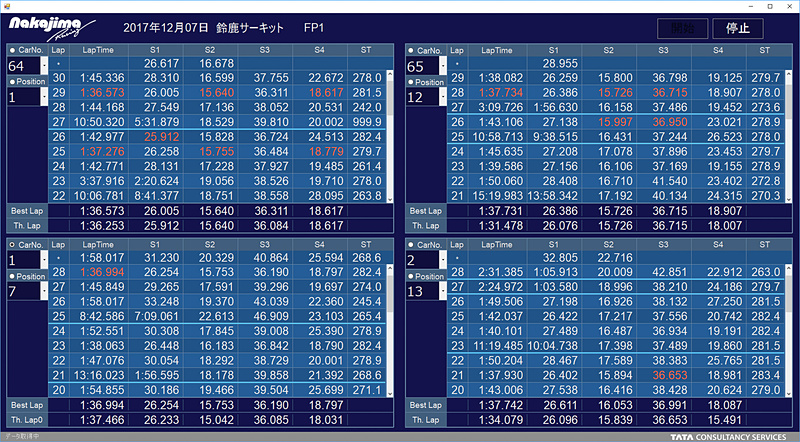Click theoretical lap 1:37.466
800x442 pixels.
click(103, 420)
